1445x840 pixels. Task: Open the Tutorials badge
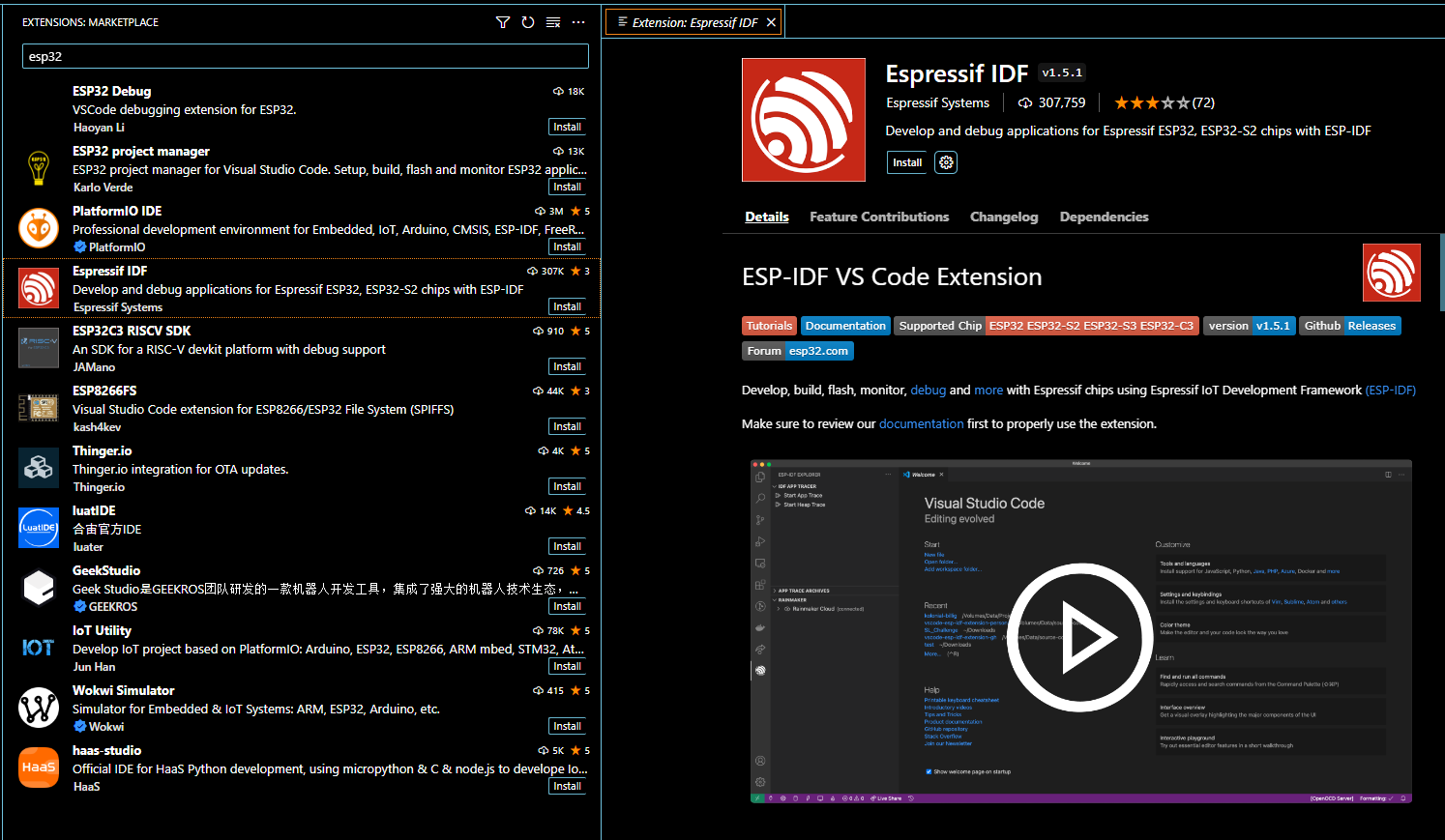[769, 326]
